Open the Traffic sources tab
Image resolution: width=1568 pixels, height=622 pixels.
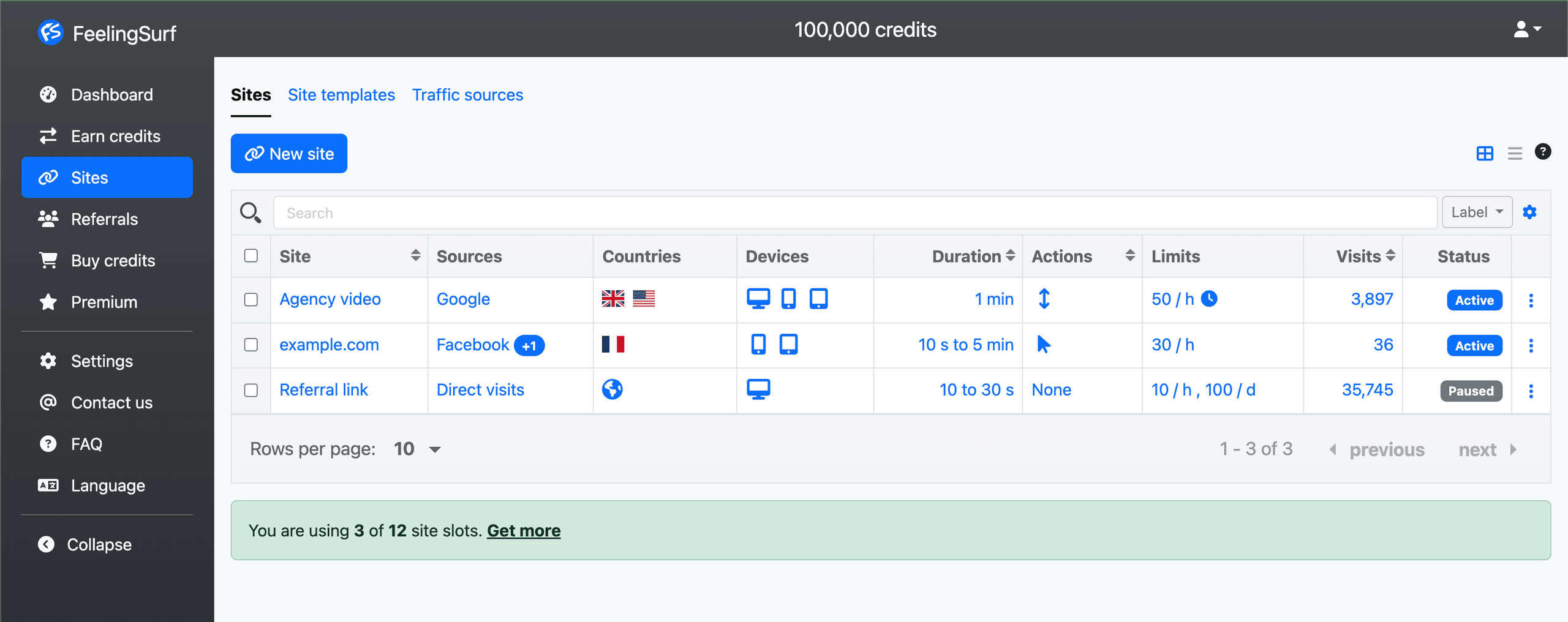coord(467,94)
